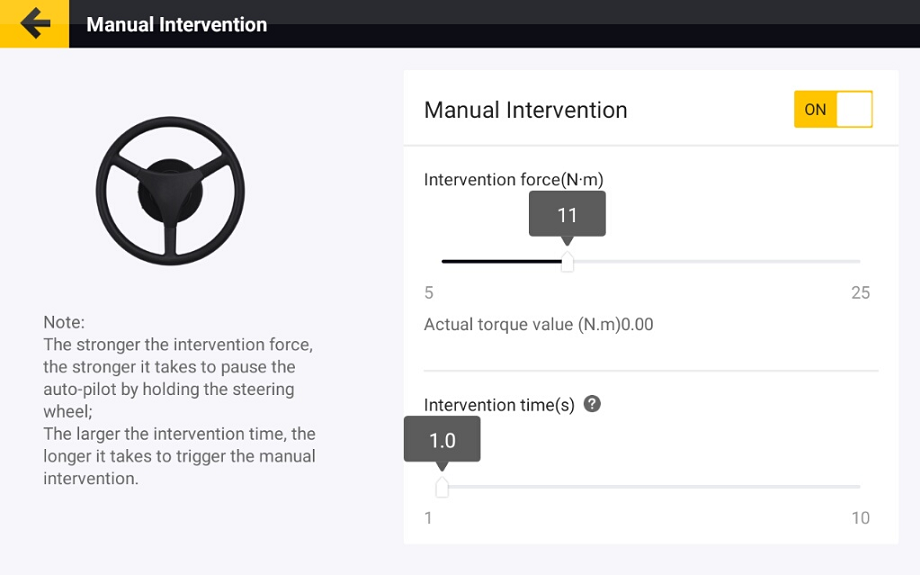Click the Manual Intervention panel heading
920x575 pixels.
click(x=526, y=110)
